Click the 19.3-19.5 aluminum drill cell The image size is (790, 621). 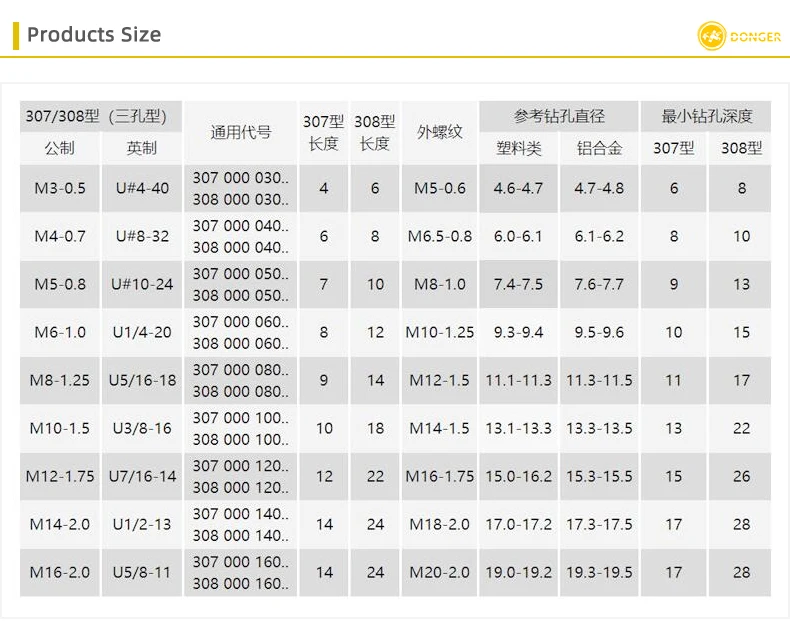pyautogui.click(x=599, y=573)
